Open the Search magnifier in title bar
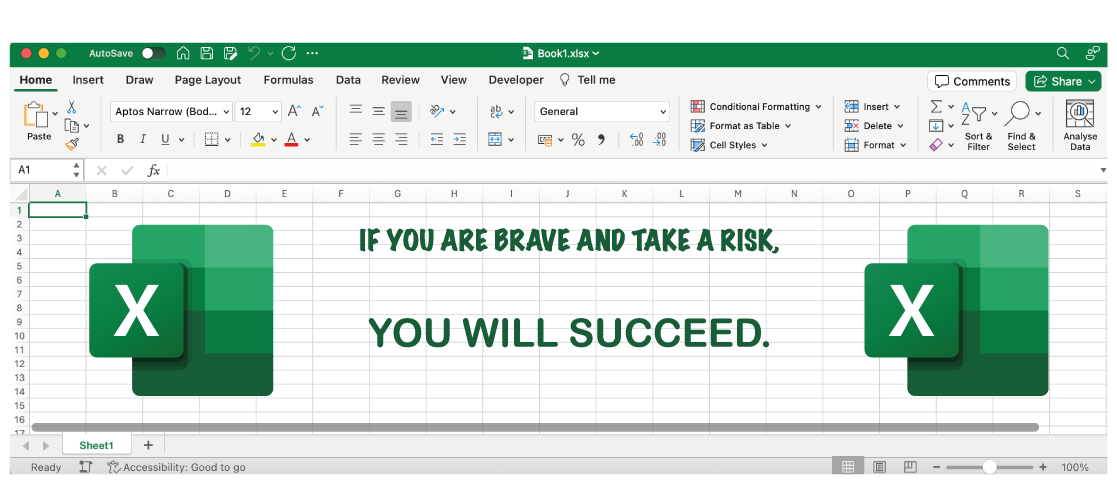This screenshot has height=482, width=1117. click(1062, 53)
